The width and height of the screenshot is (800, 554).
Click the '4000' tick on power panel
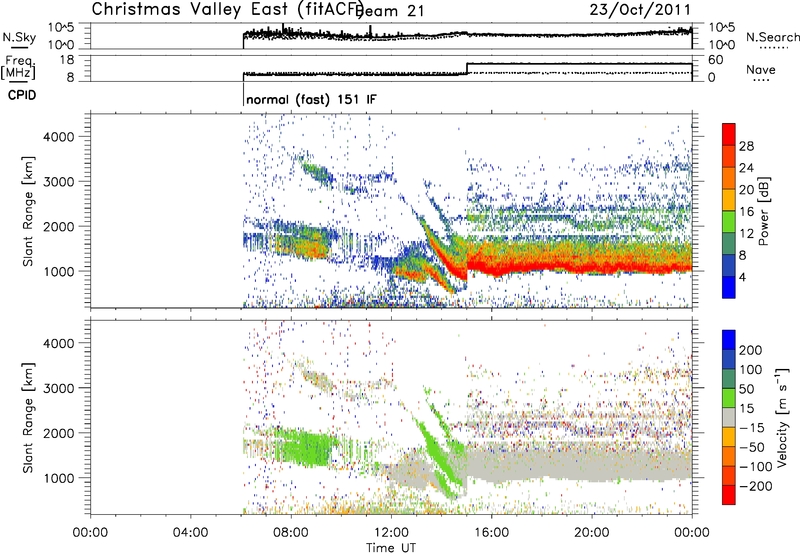pos(59,137)
